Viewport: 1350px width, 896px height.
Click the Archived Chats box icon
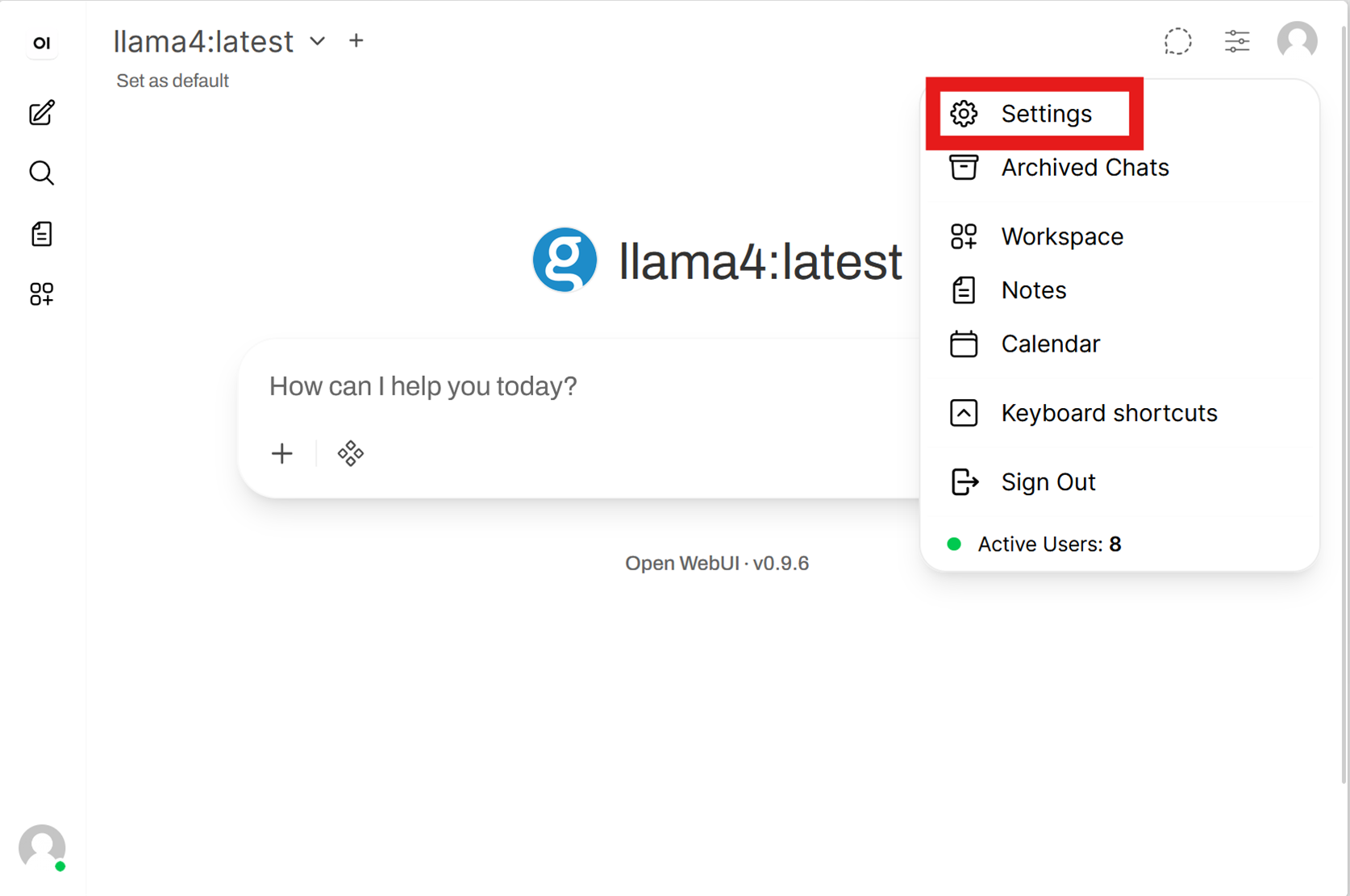click(964, 167)
